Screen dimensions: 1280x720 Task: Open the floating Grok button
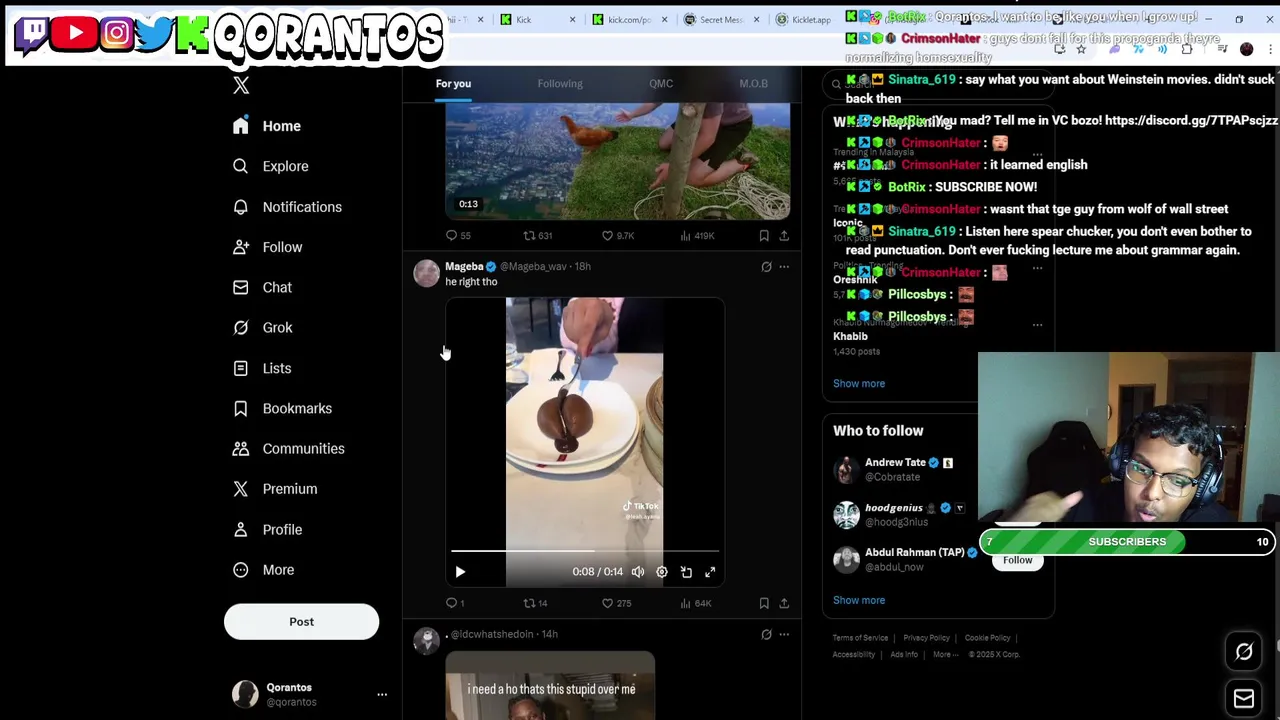tap(1244, 652)
